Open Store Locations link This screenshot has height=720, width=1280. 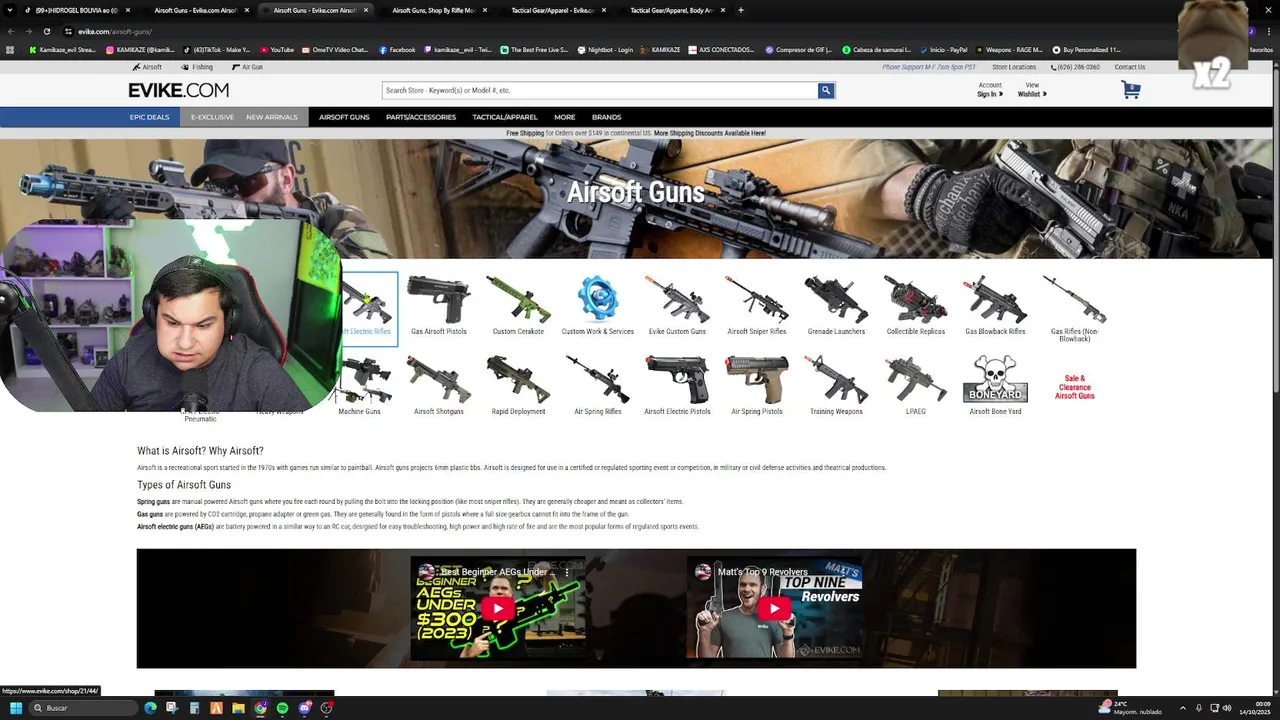[x=1014, y=67]
